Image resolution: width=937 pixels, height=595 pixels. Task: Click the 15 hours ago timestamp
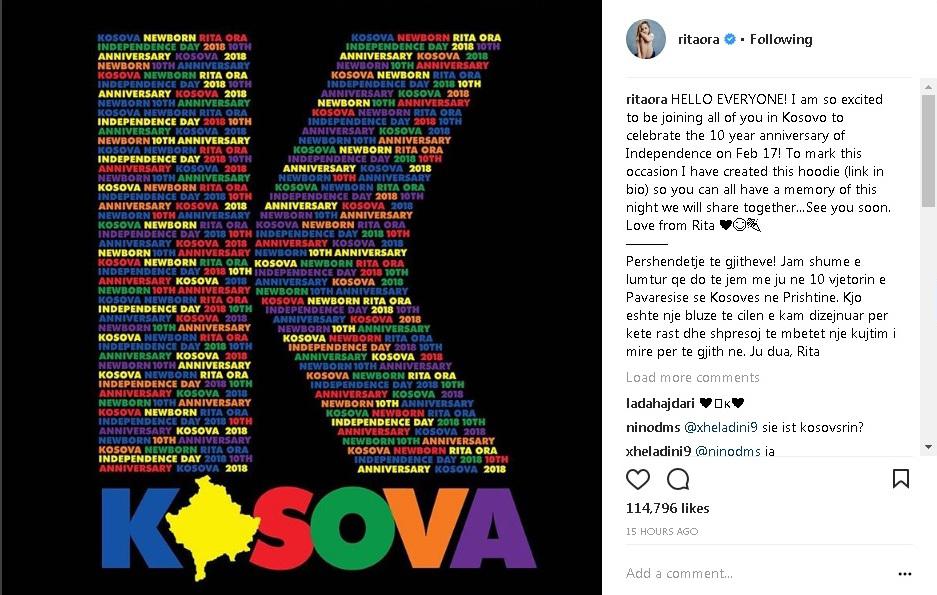[662, 531]
